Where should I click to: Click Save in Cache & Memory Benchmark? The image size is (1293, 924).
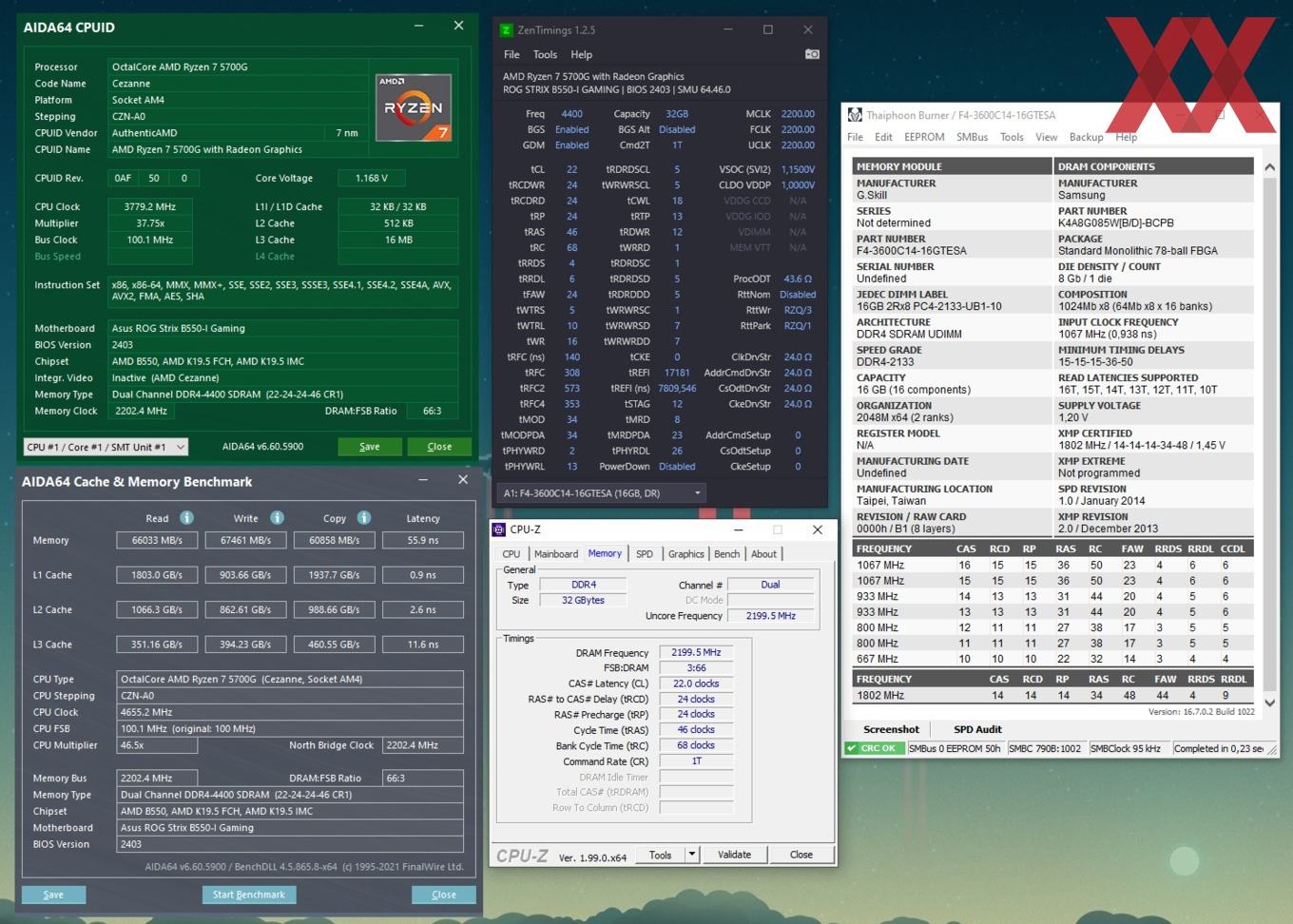[53, 895]
